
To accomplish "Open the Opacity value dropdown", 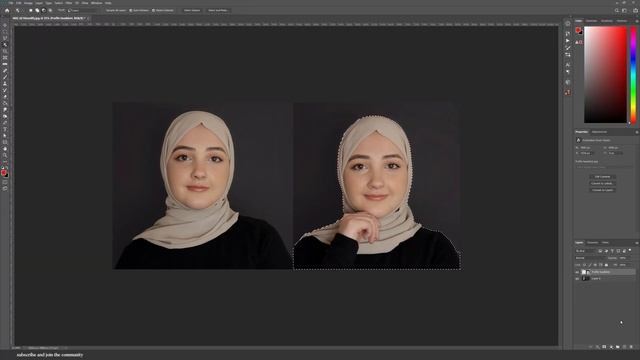I will click(x=624, y=258).
